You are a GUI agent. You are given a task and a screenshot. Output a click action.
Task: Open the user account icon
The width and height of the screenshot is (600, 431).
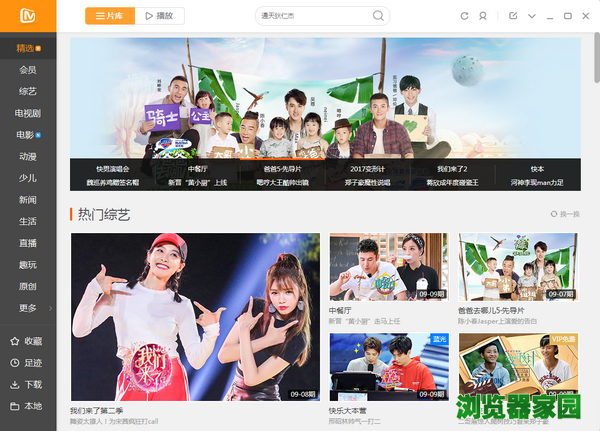483,16
